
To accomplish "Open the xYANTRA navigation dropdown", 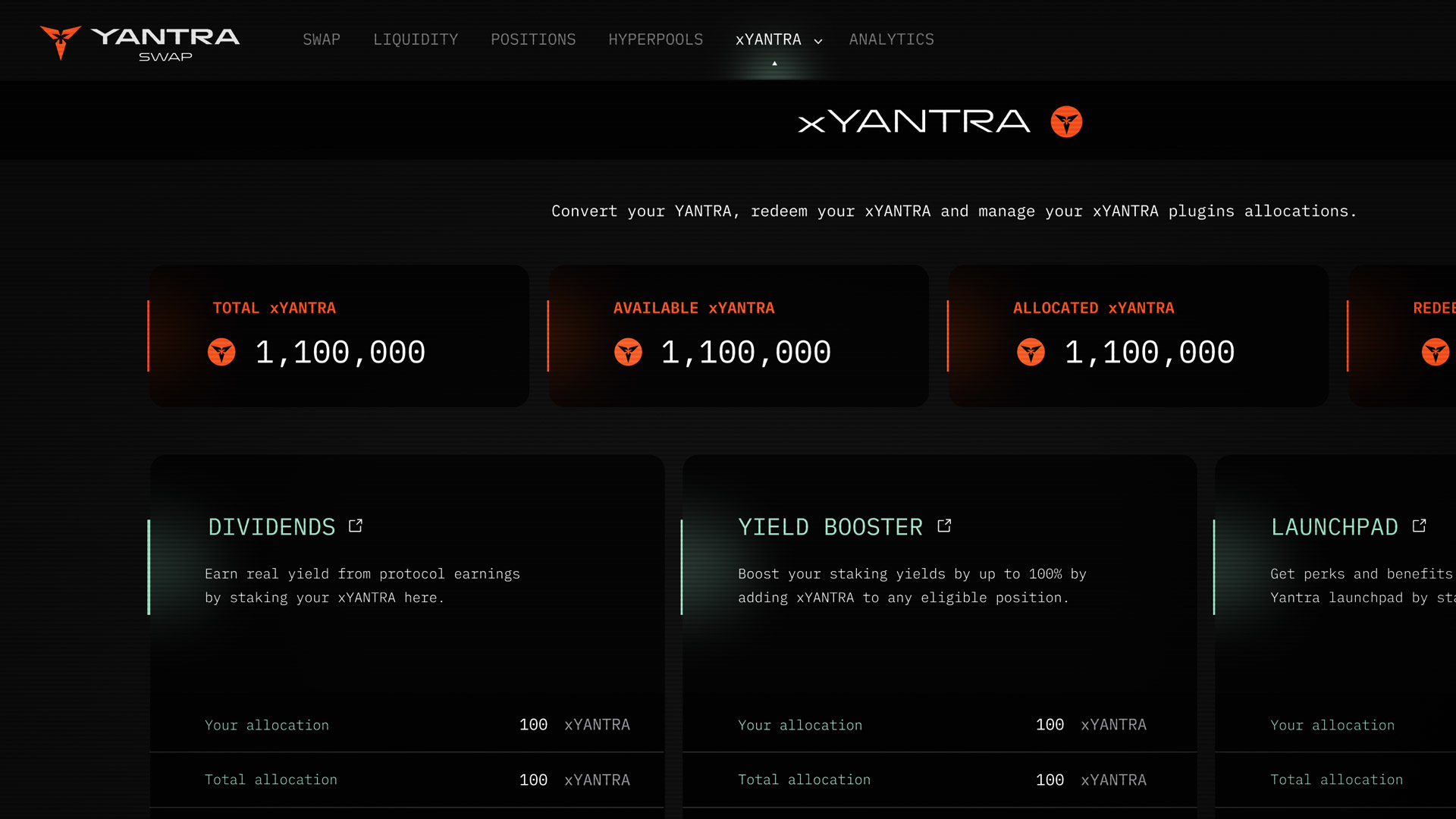I will (768, 39).
